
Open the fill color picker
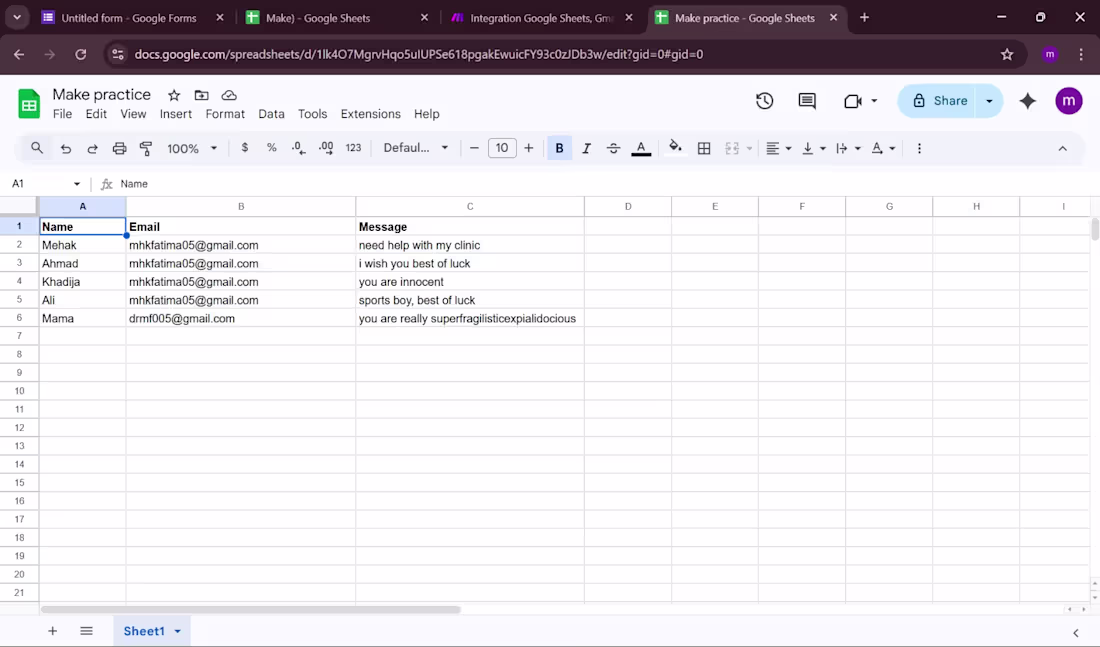tap(675, 148)
